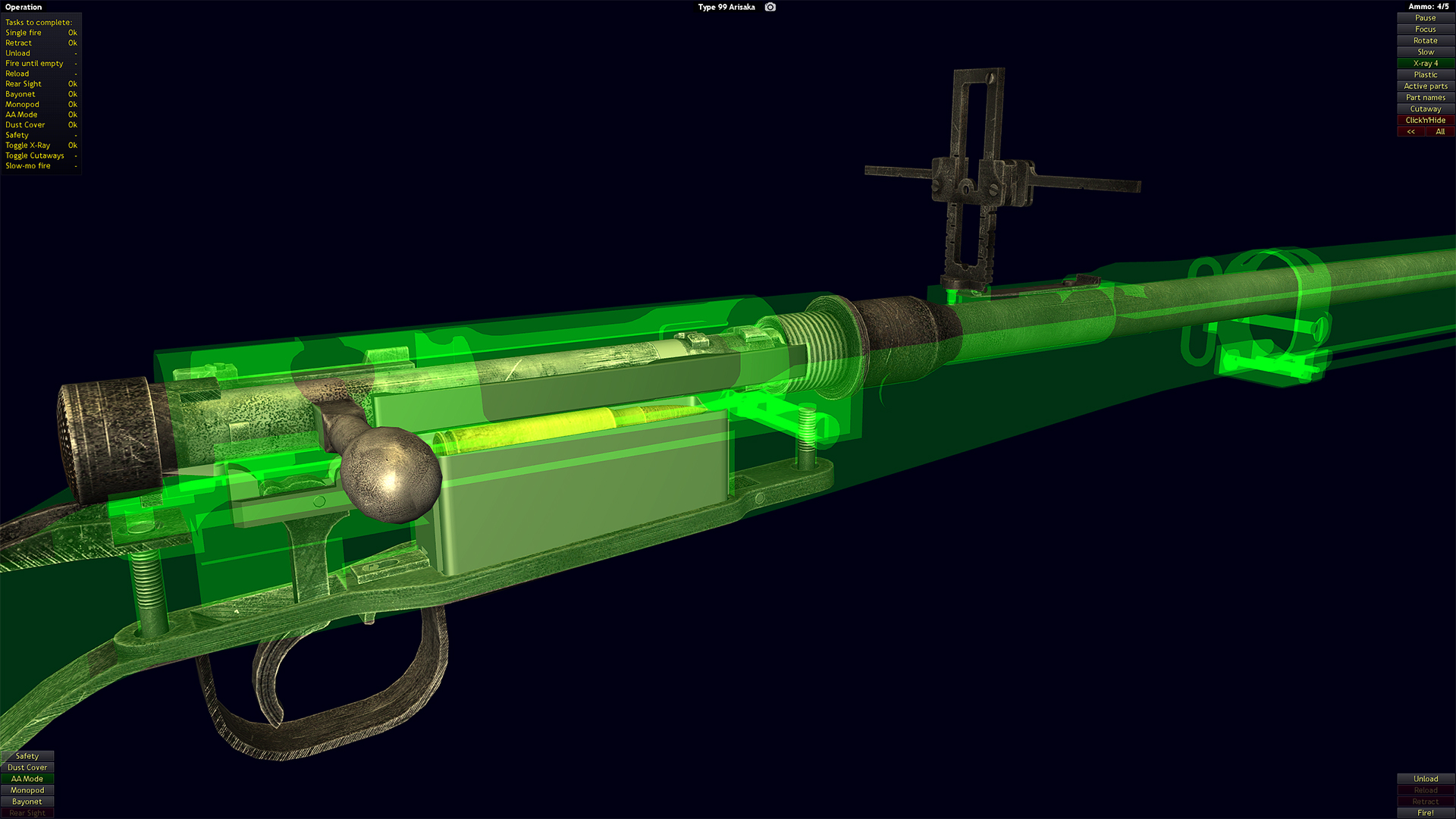Click the Reload button
The image size is (1456, 819).
[x=1425, y=790]
